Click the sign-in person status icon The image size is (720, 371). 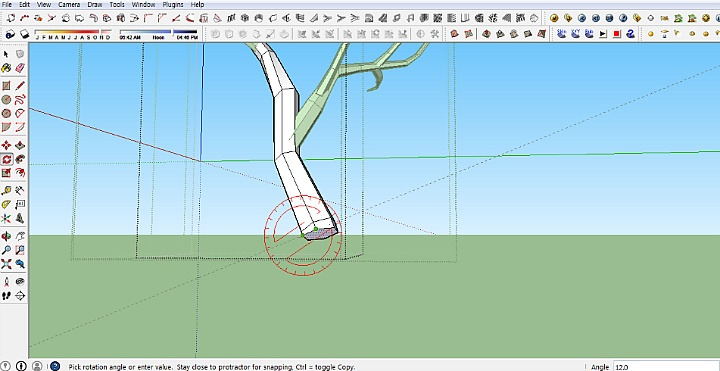tap(37, 366)
